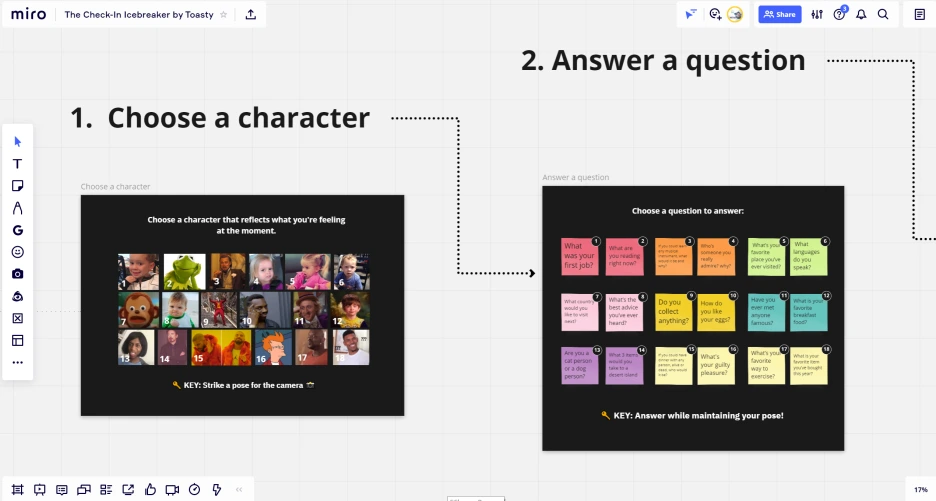Select 'KEY: Answer while maintaining your pose!' text
Viewport: 936px width, 501px height.
[692, 416]
